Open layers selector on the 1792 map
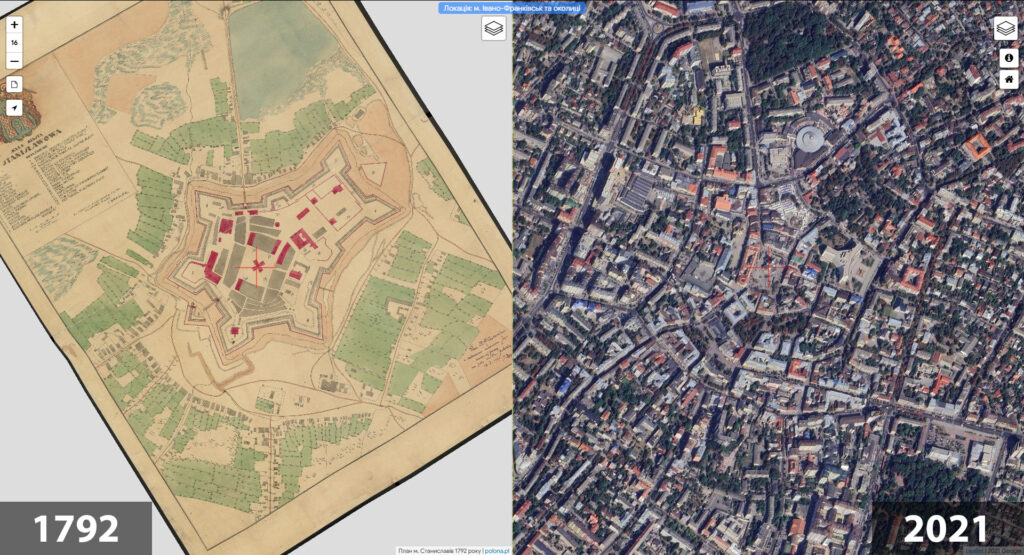 coord(494,29)
